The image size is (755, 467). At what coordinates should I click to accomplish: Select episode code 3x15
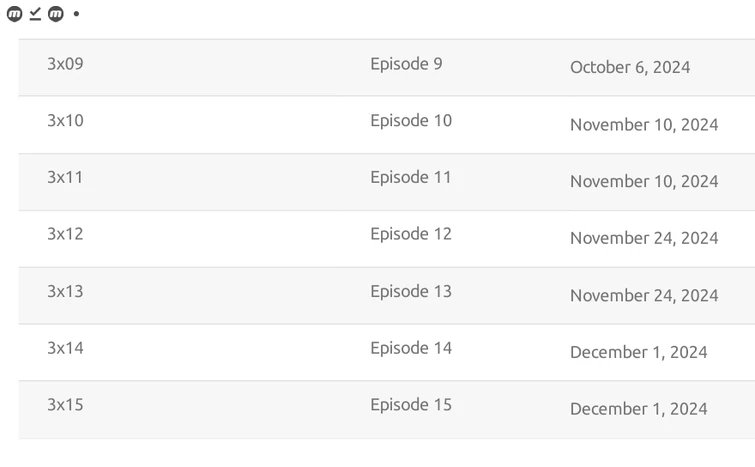pos(65,405)
